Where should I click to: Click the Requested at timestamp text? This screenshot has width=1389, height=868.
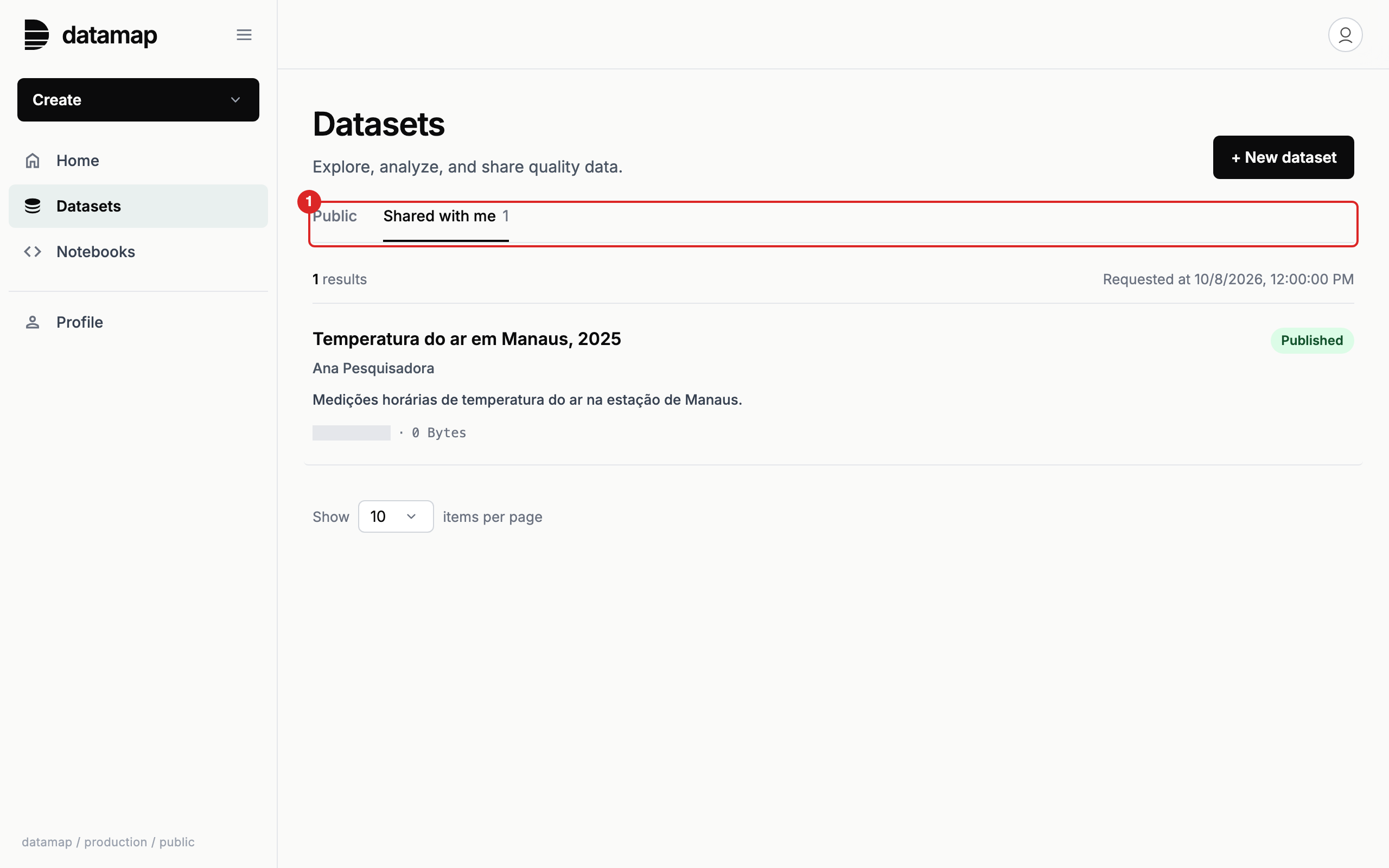point(1228,279)
